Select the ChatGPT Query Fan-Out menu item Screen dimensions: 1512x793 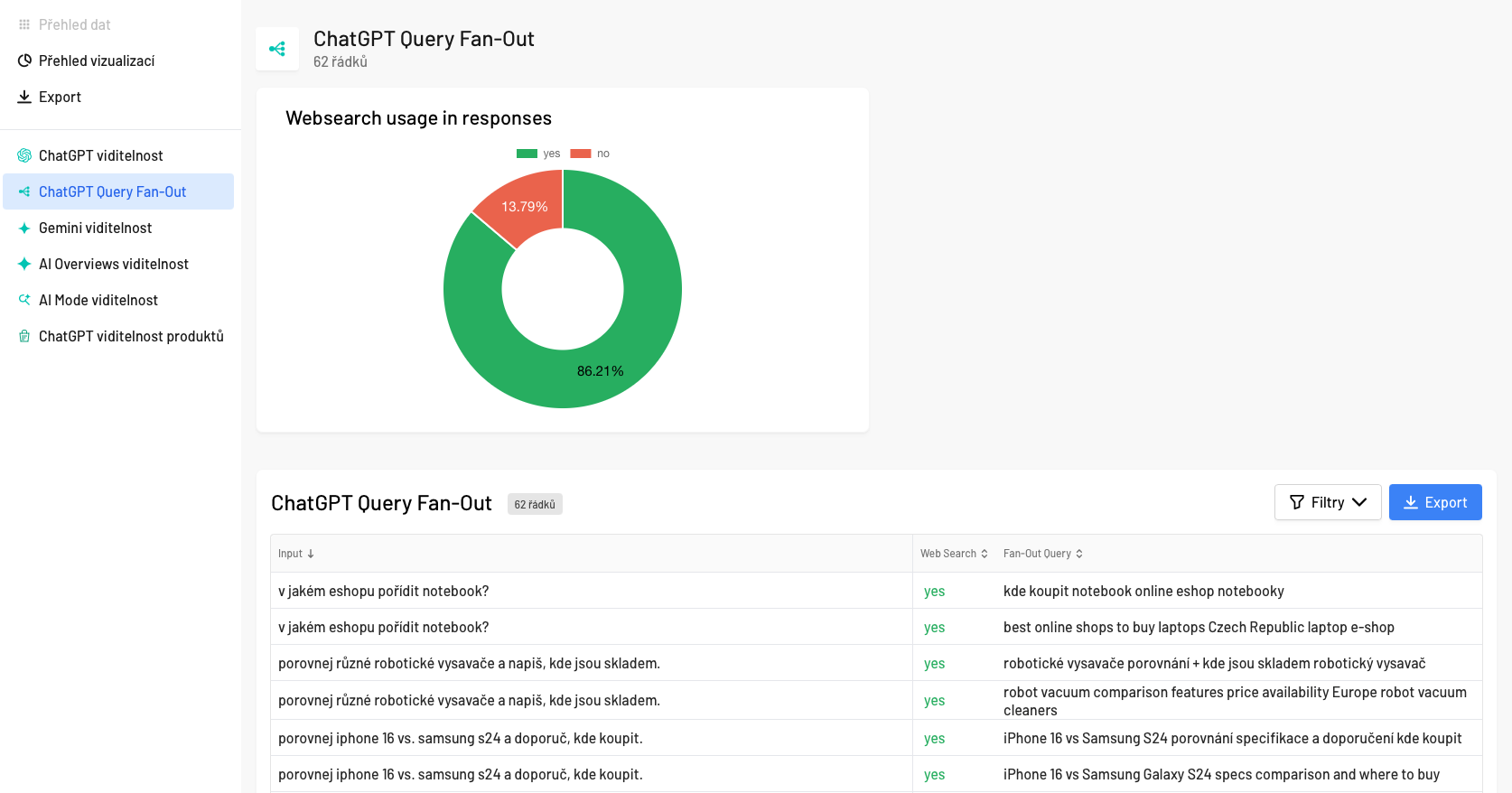click(x=112, y=191)
